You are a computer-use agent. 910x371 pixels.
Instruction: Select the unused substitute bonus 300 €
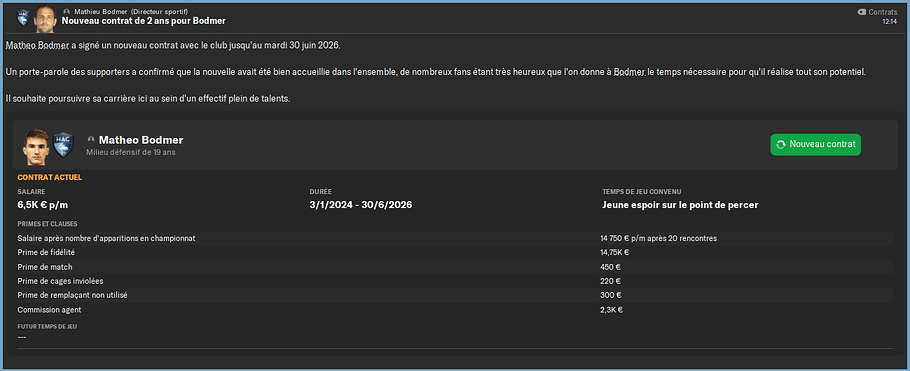click(611, 295)
